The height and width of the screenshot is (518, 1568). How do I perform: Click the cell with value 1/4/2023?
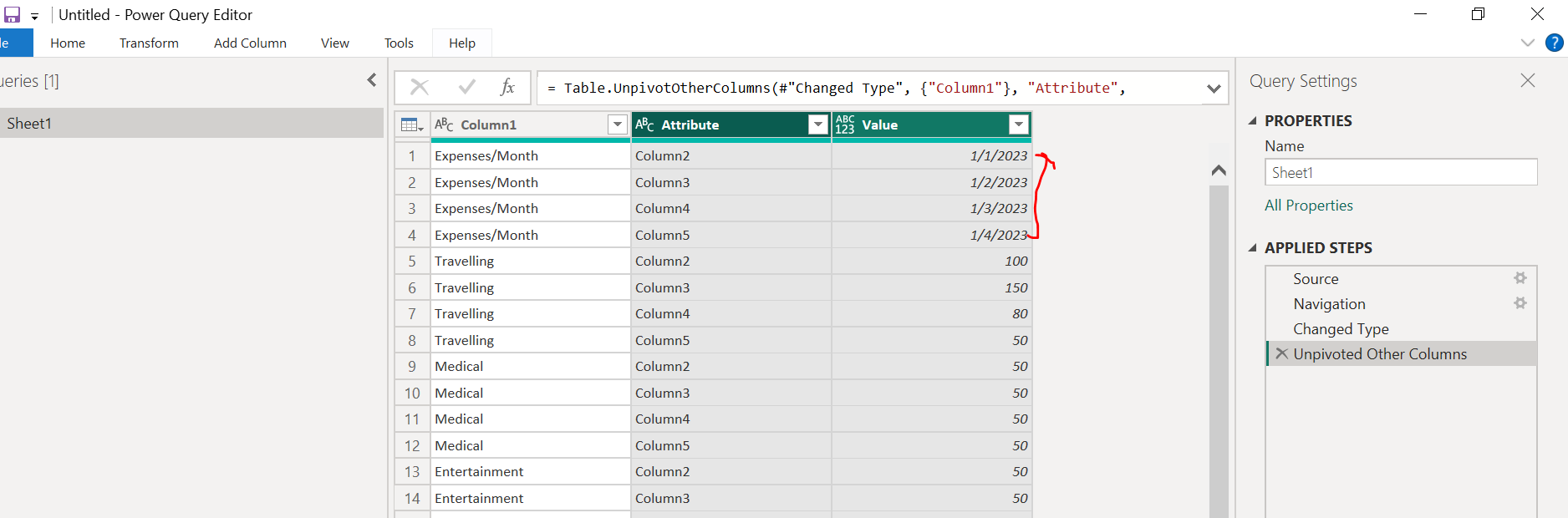tap(932, 235)
